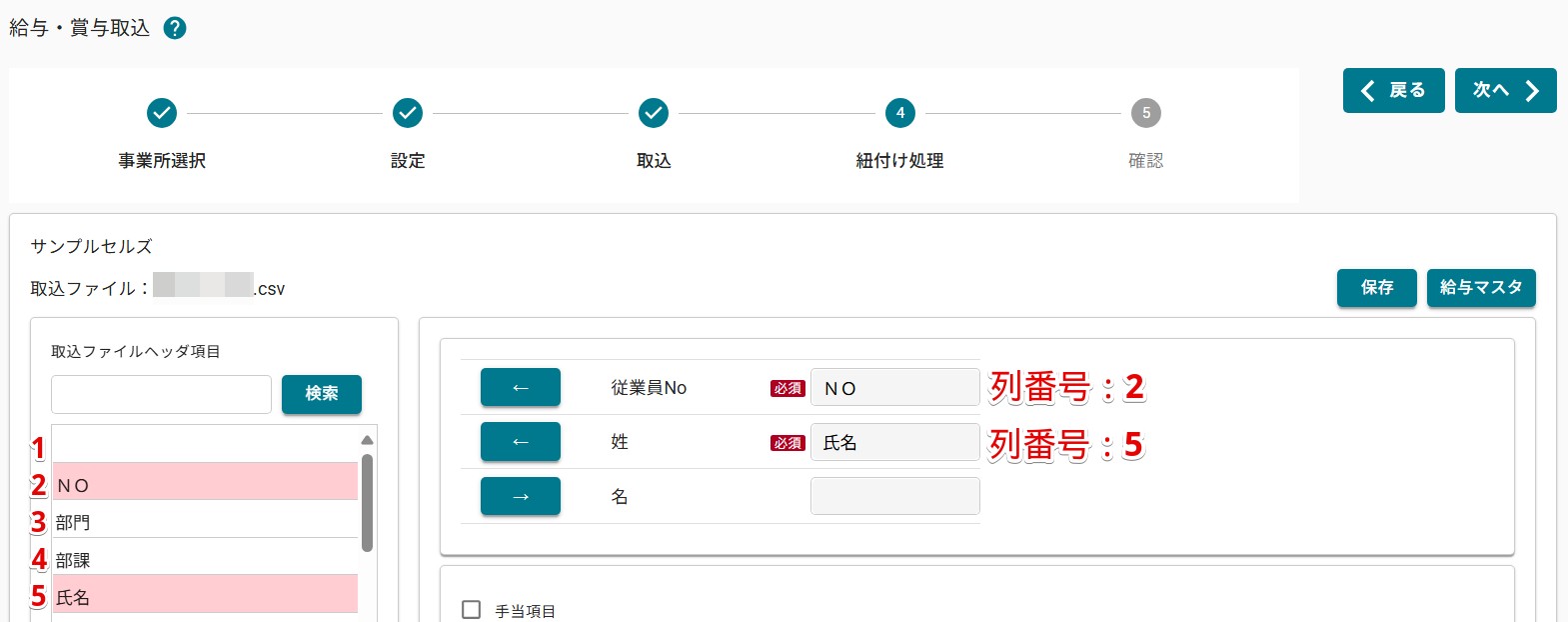Click left arrow button for 従業員No
Image resolution: width=1568 pixels, height=622 pixels.
pyautogui.click(x=520, y=388)
